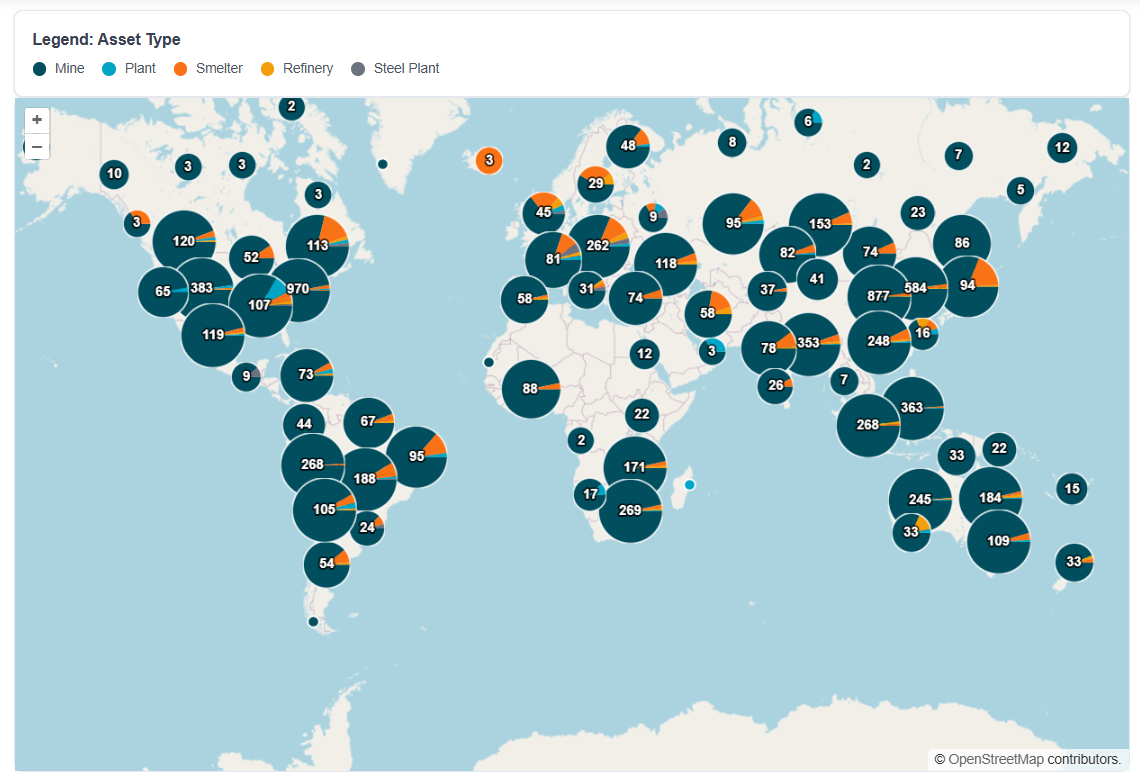This screenshot has height=776, width=1140.
Task: Click the Plant legend color swatch
Action: coord(109,68)
